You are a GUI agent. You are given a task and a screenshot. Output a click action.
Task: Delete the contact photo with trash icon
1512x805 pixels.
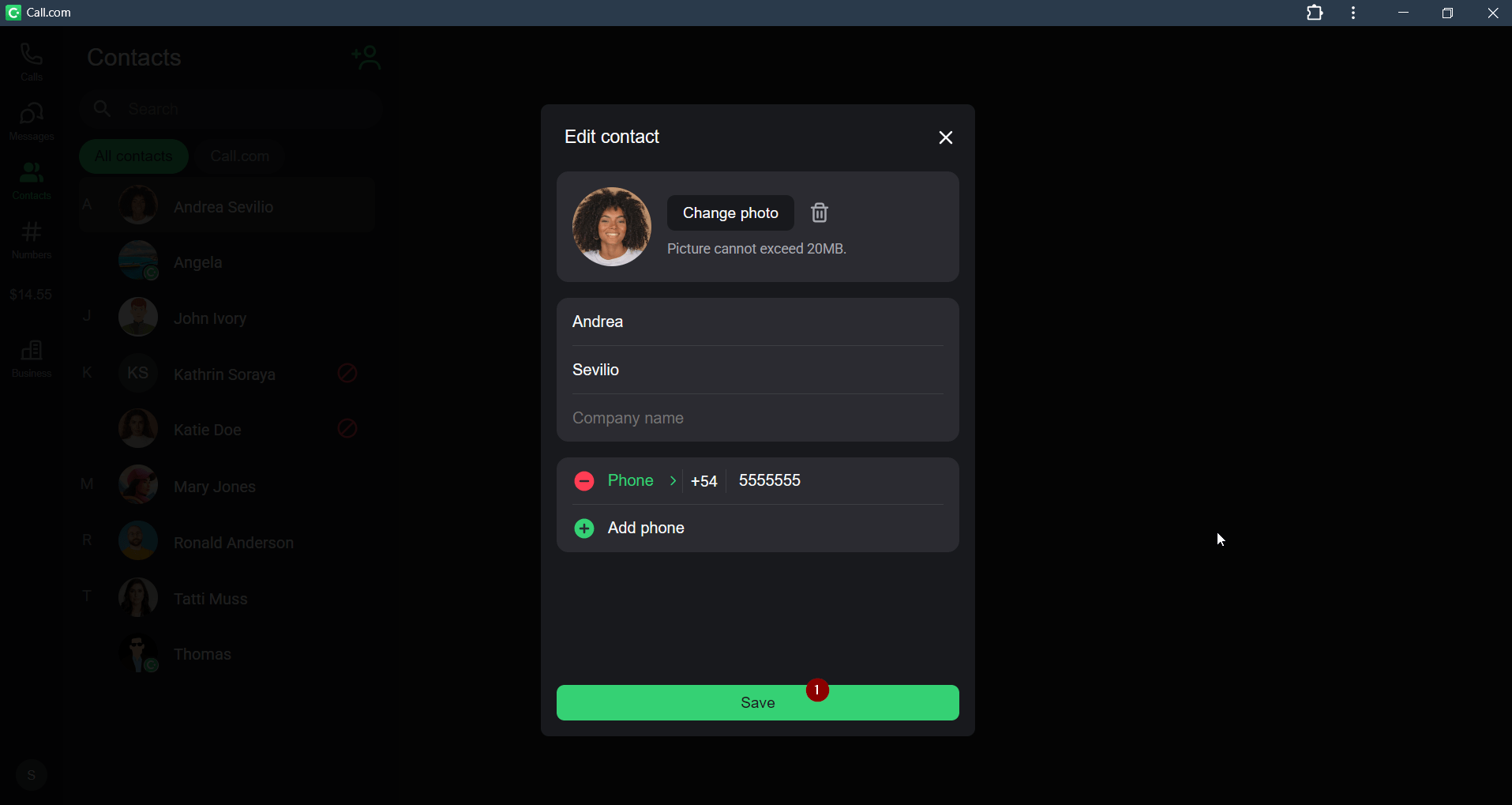coord(820,213)
